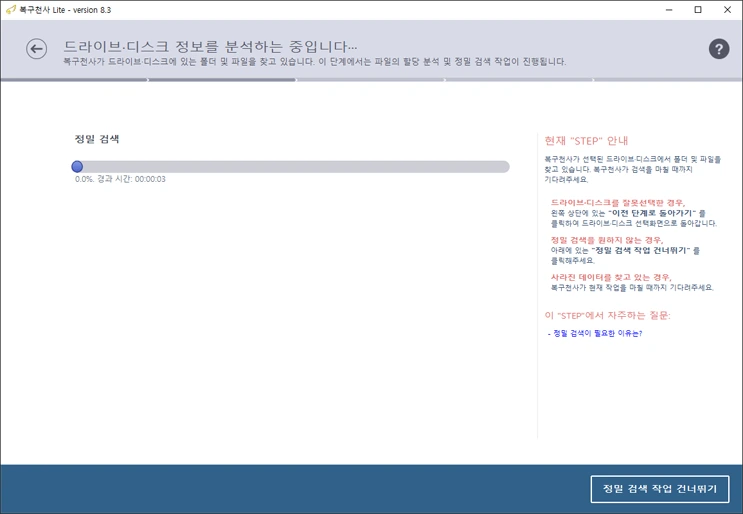
Task: Maximize the 복구천사 Lite window
Action: [x=698, y=9]
